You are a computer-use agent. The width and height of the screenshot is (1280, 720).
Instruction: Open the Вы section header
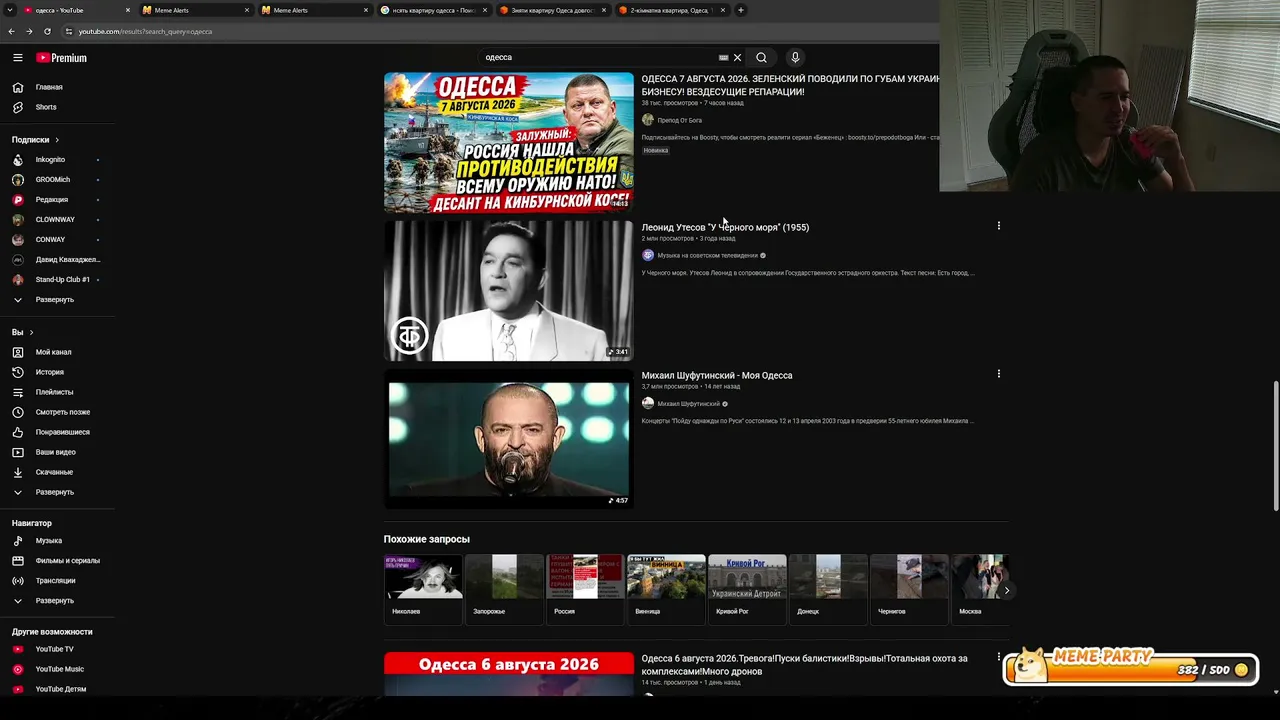tap(23, 332)
